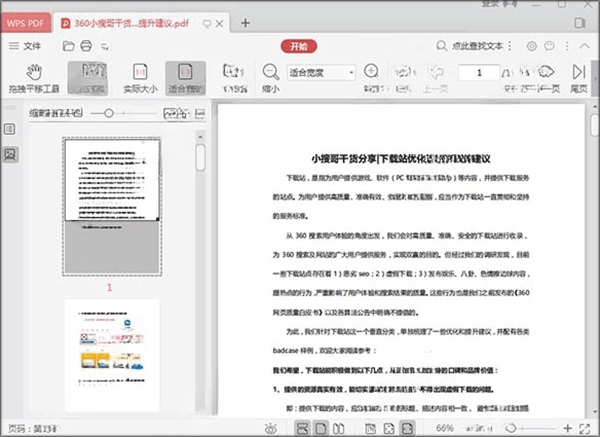
Task: Click the red 开始 button
Action: coord(298,45)
